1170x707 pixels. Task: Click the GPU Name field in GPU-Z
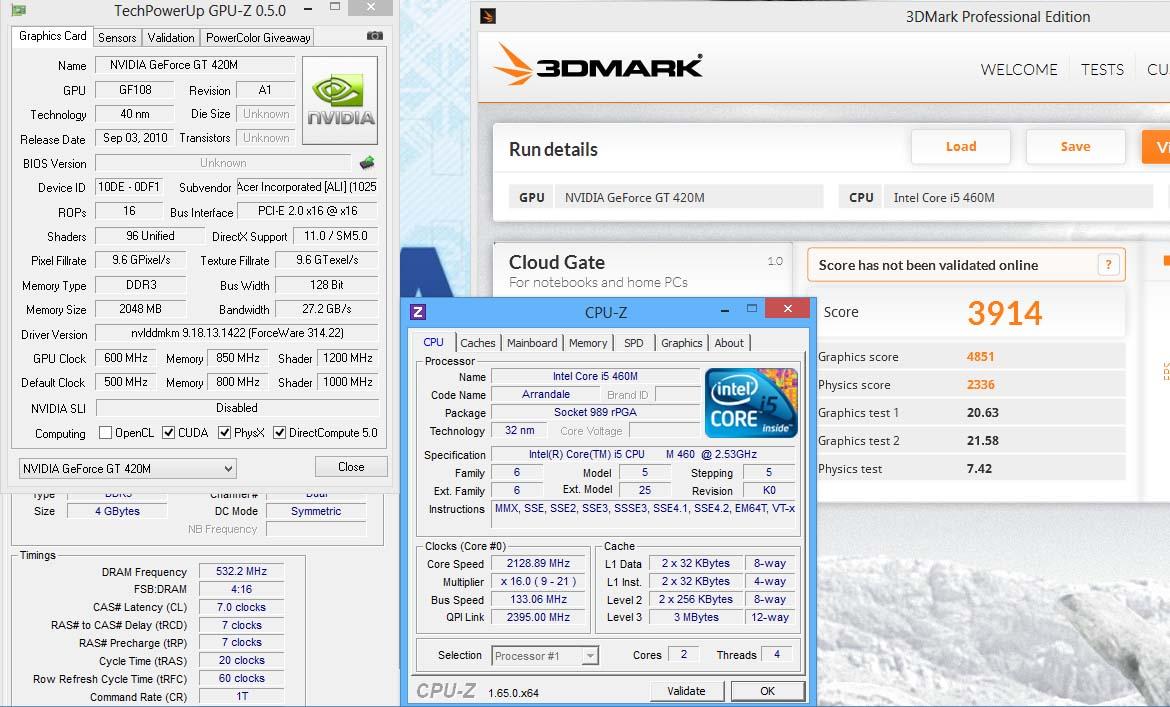click(x=195, y=65)
